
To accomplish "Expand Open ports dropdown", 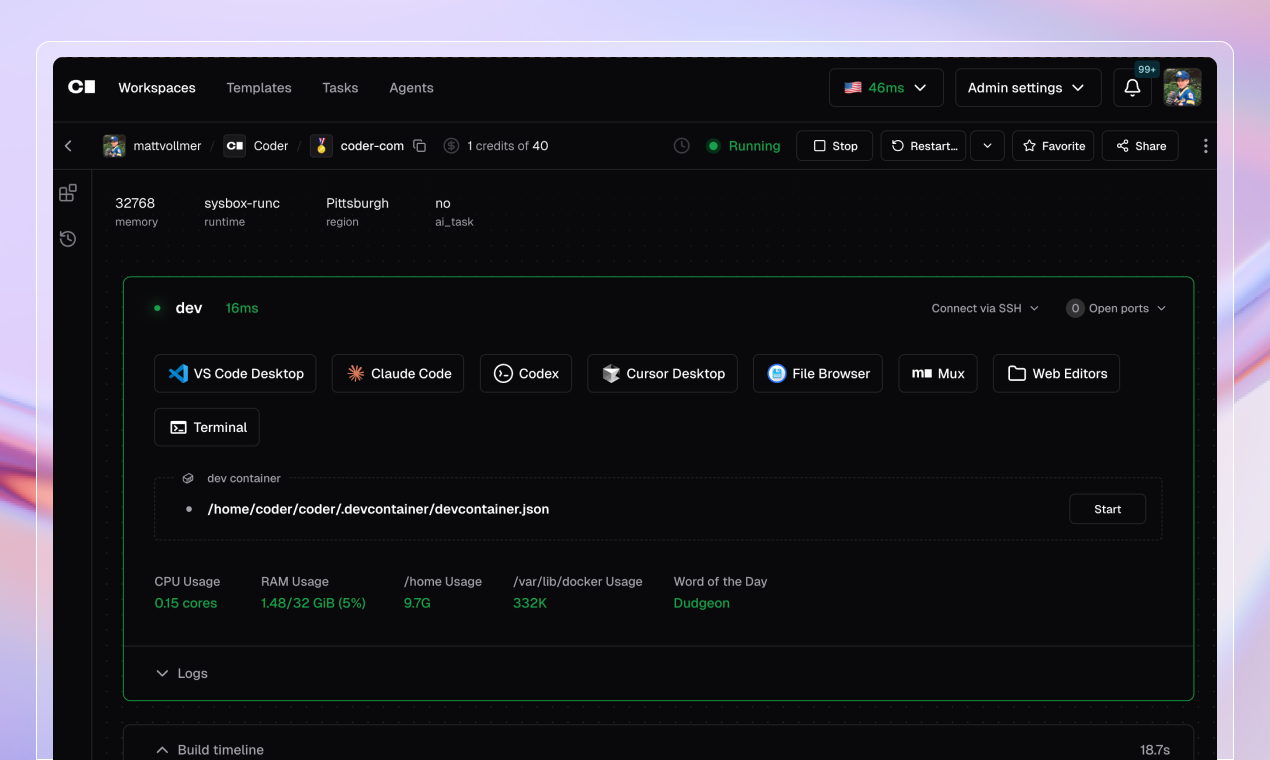I will (x=1116, y=308).
